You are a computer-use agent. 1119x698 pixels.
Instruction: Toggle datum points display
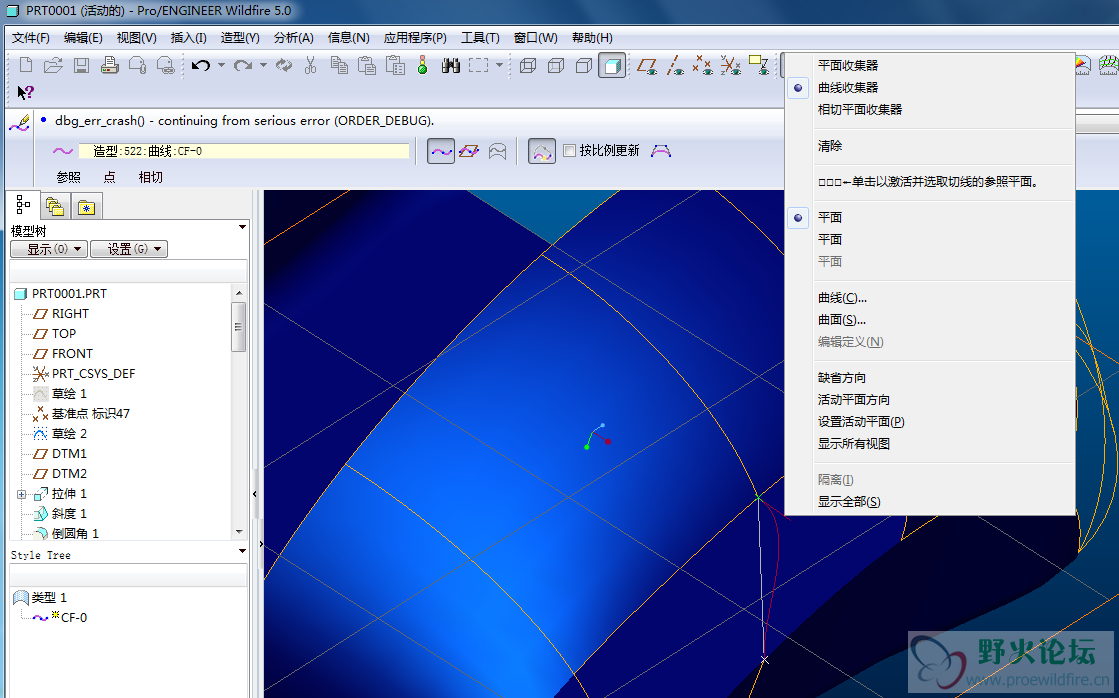click(702, 66)
